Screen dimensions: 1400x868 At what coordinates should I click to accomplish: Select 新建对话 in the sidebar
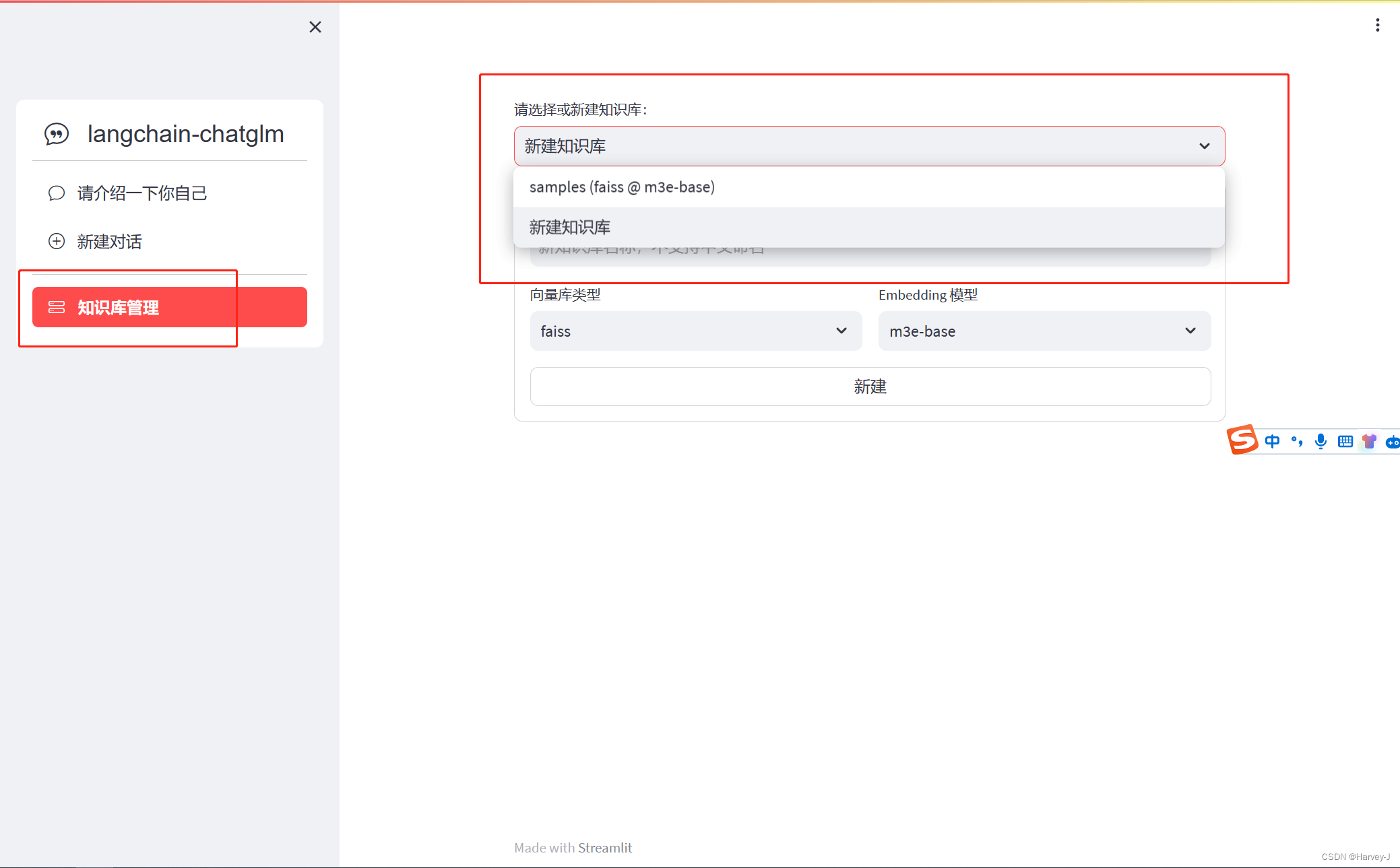click(109, 242)
